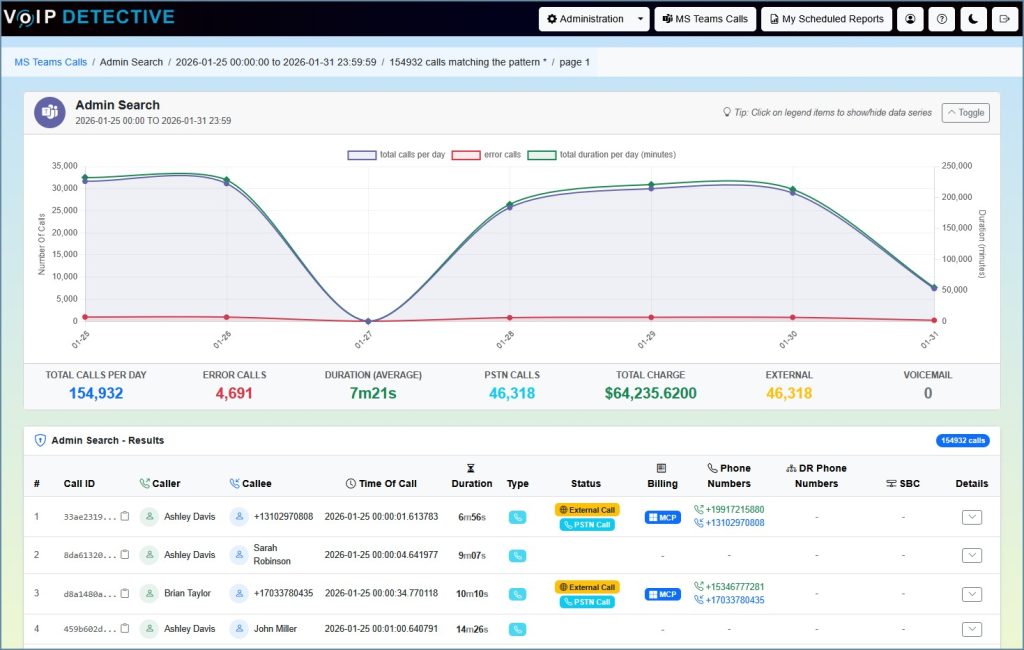Click Brian Taylor's caller avatar icon

click(149, 593)
